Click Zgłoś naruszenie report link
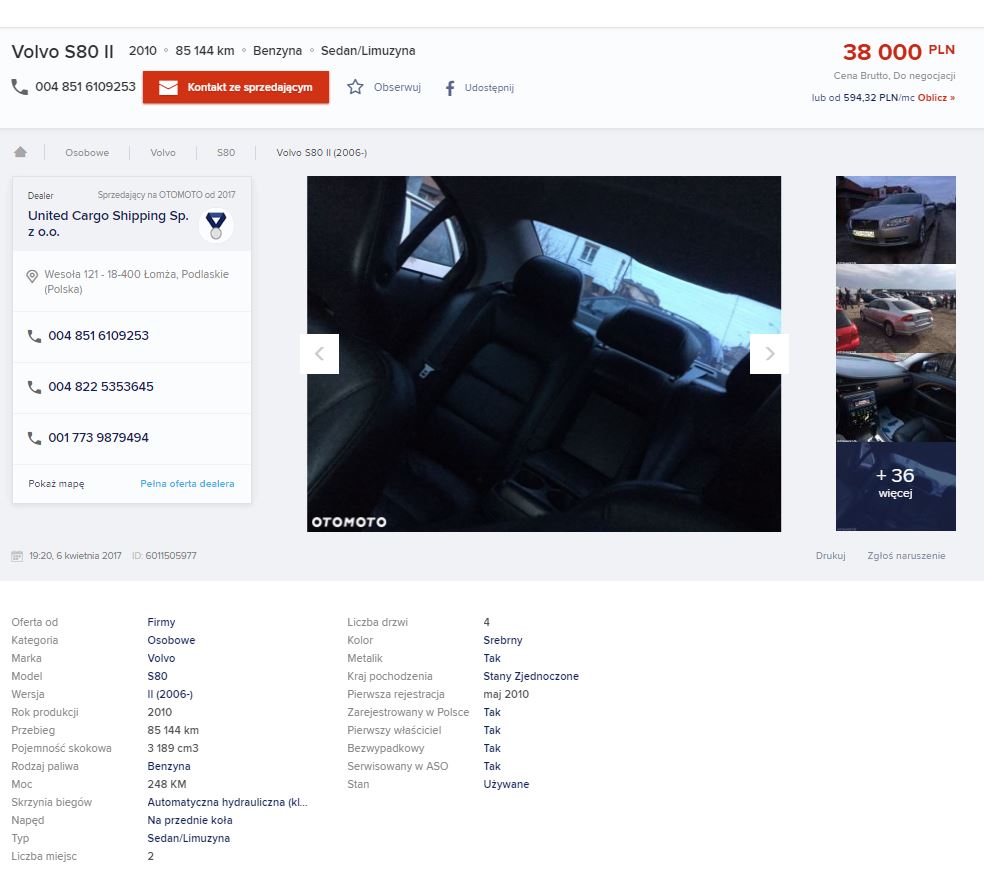 coord(906,556)
